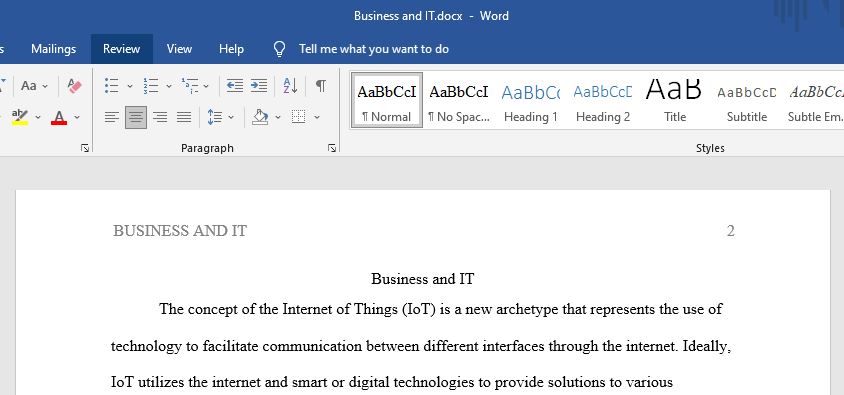Toggle center alignment
Screen dimensions: 844x395
click(136, 117)
